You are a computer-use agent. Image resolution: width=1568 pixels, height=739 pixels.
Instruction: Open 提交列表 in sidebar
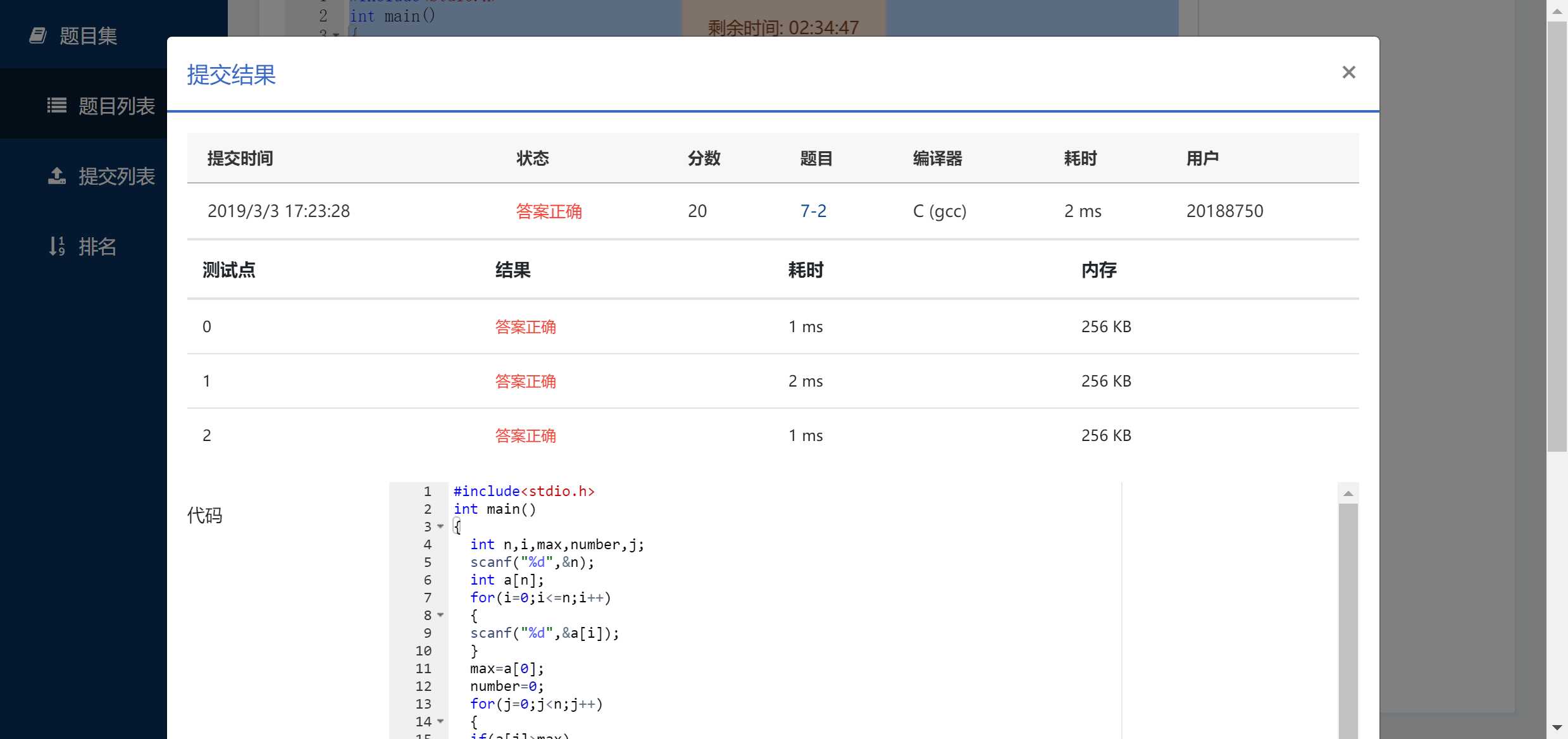coord(116,176)
